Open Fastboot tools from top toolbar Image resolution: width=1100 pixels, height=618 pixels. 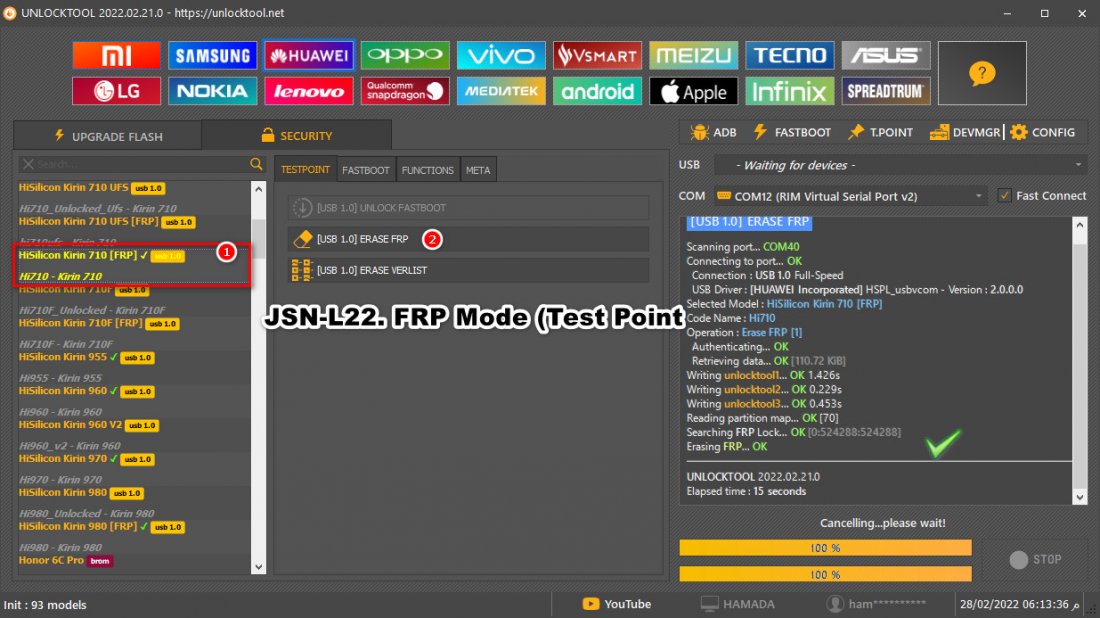(792, 133)
